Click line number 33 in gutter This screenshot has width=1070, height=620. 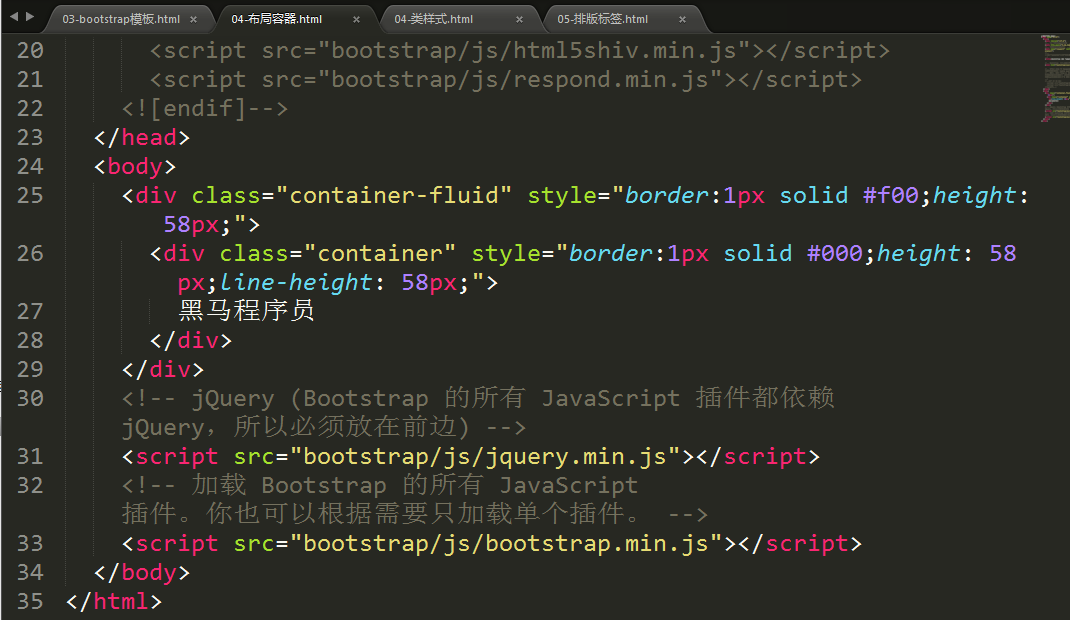(x=30, y=544)
